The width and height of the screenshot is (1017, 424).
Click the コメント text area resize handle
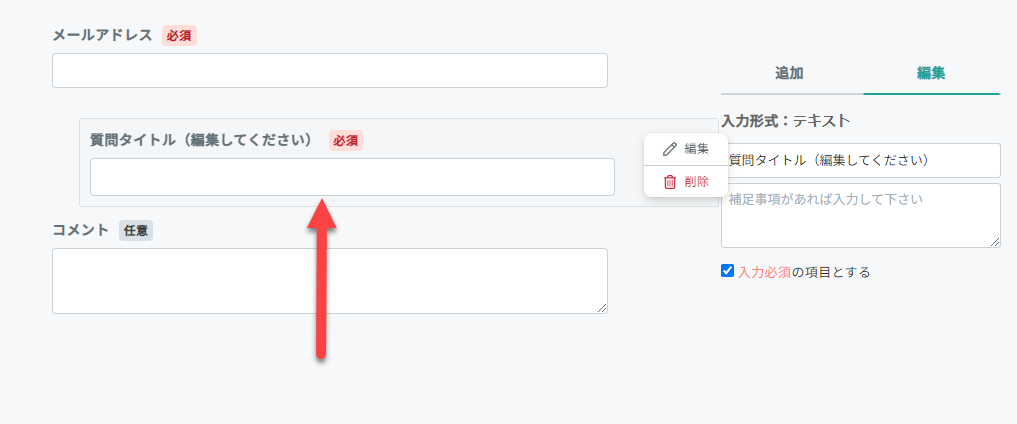tap(602, 308)
